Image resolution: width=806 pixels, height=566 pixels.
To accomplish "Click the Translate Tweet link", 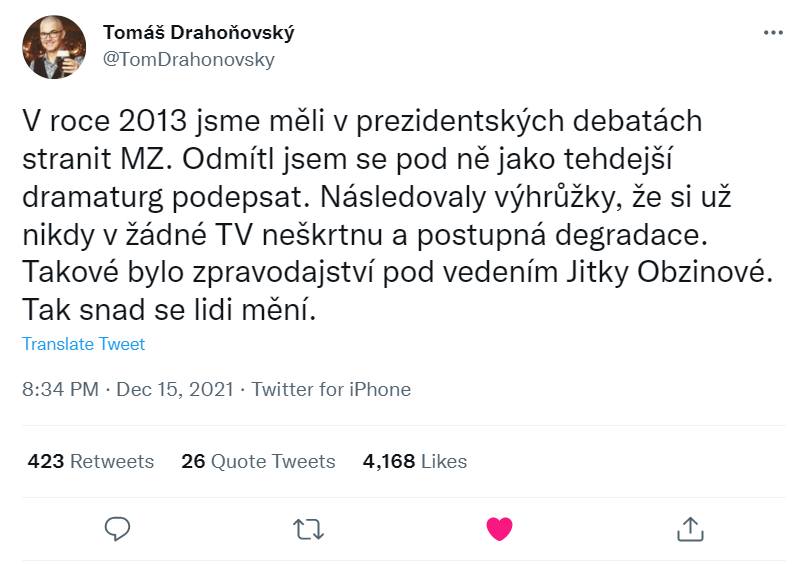I will pos(83,344).
